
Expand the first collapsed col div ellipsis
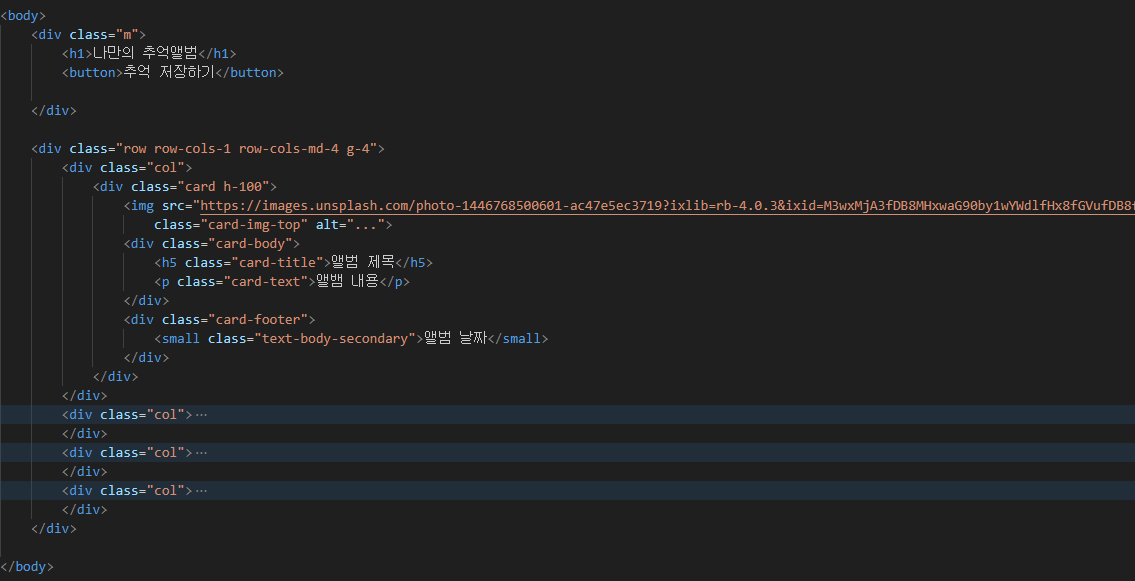(x=201, y=415)
